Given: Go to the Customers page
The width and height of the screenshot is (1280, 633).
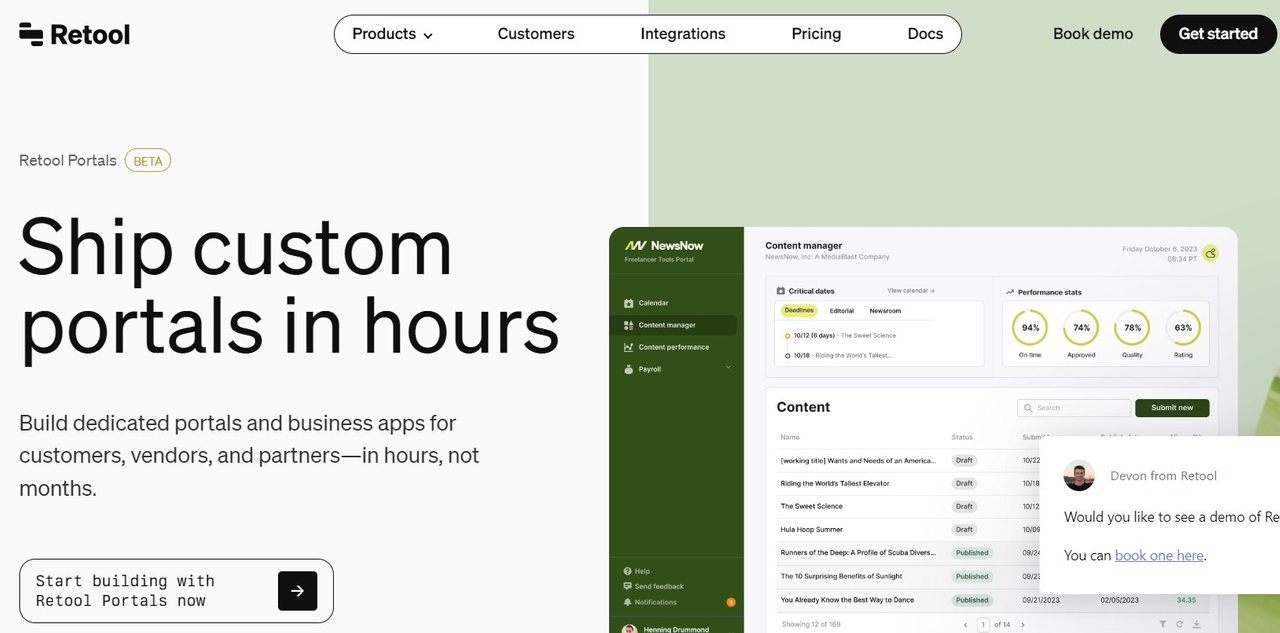Looking at the screenshot, I should point(536,34).
